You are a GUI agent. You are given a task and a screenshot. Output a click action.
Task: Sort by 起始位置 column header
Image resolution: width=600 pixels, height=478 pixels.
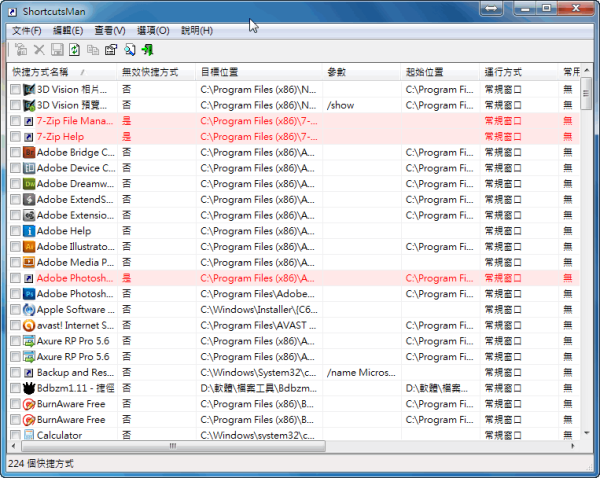(440, 72)
